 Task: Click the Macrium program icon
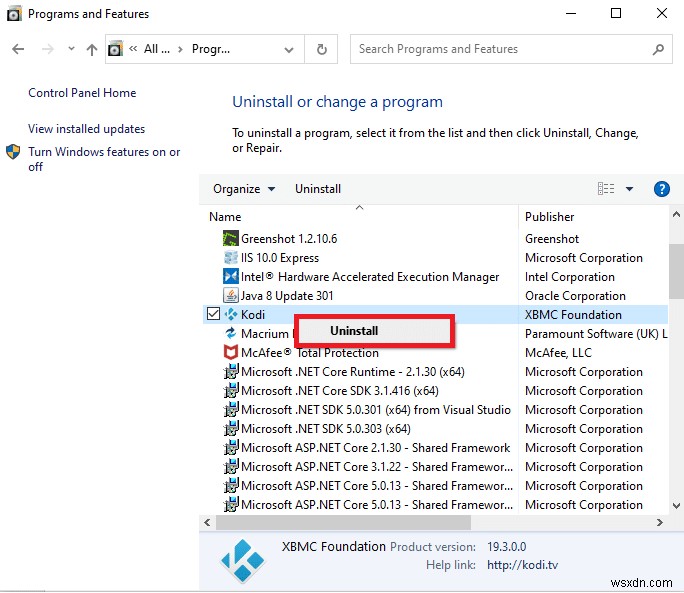click(230, 333)
